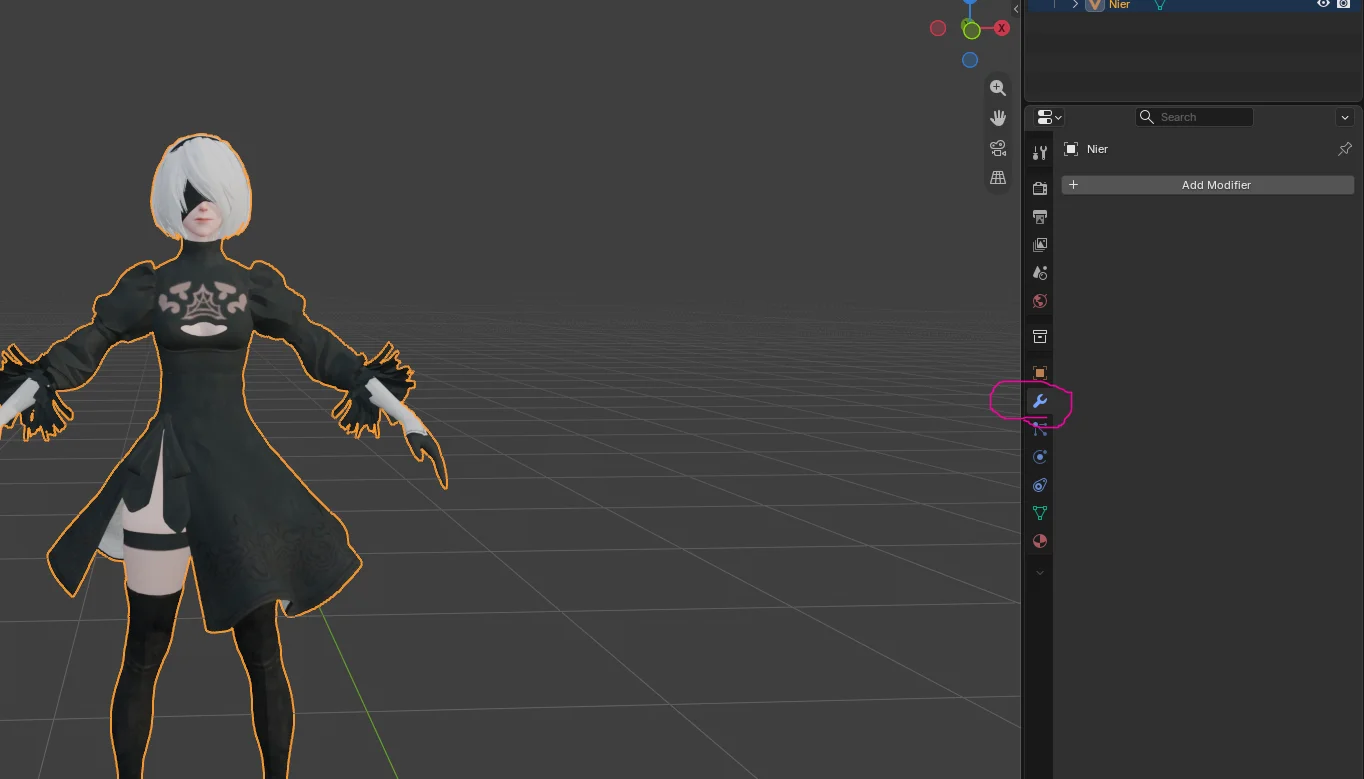Click the Nier object icon in properties header
Viewport: 1364px width, 779px height.
1071,149
